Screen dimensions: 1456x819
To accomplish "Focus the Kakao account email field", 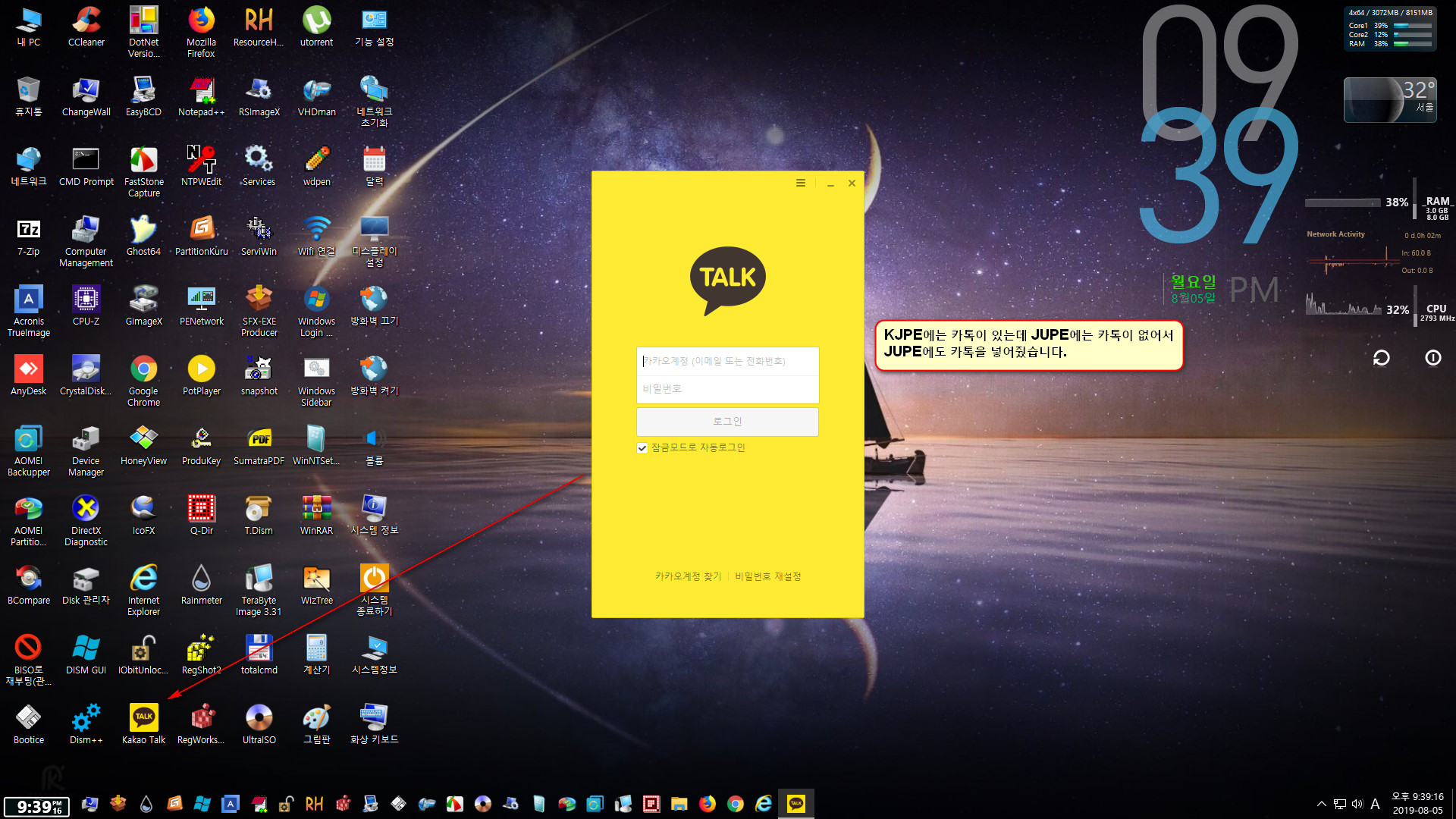I will click(x=727, y=361).
